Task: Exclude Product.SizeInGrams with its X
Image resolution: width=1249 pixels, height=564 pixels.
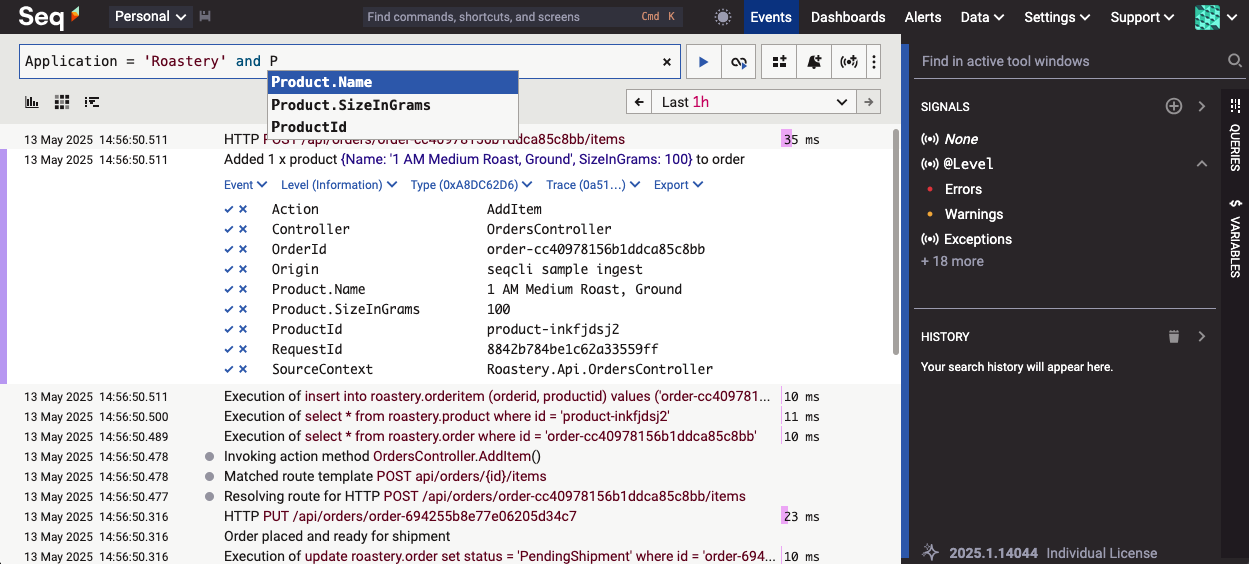Action: click(x=243, y=309)
